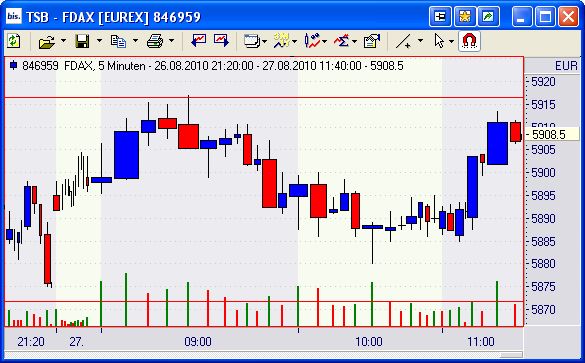Click the 11:00 time axis label

click(x=481, y=342)
